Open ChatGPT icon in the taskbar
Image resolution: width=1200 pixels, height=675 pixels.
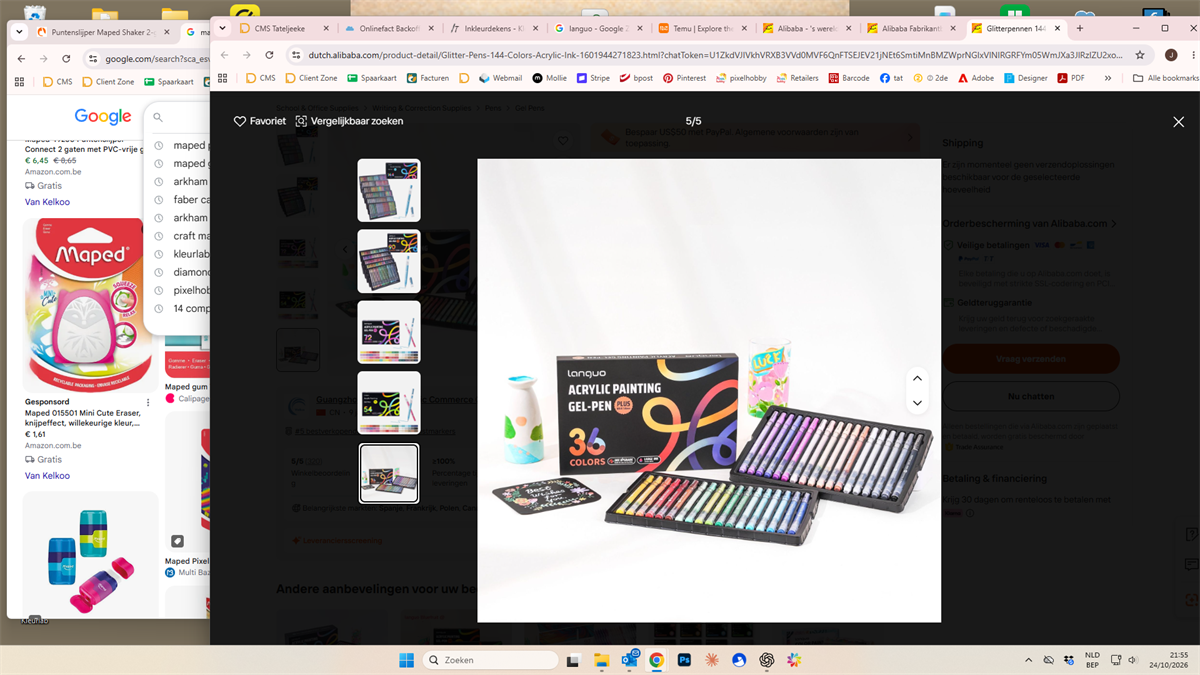pos(767,660)
